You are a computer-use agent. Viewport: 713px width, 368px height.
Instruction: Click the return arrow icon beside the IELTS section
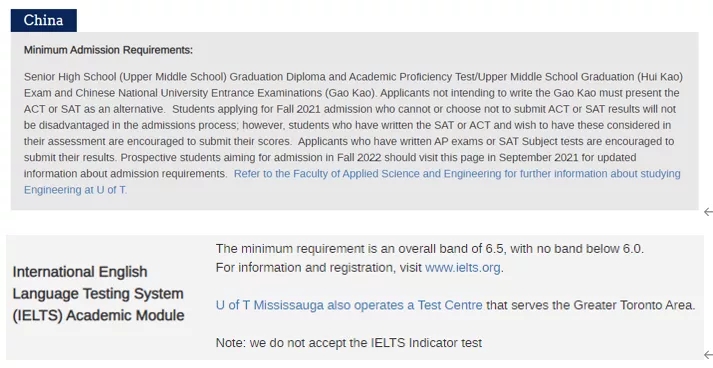point(708,355)
